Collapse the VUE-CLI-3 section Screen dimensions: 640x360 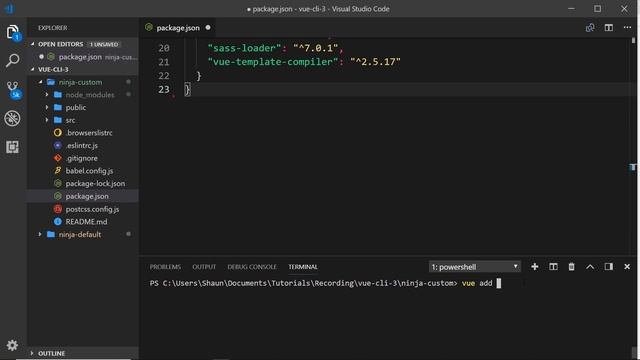[33, 69]
